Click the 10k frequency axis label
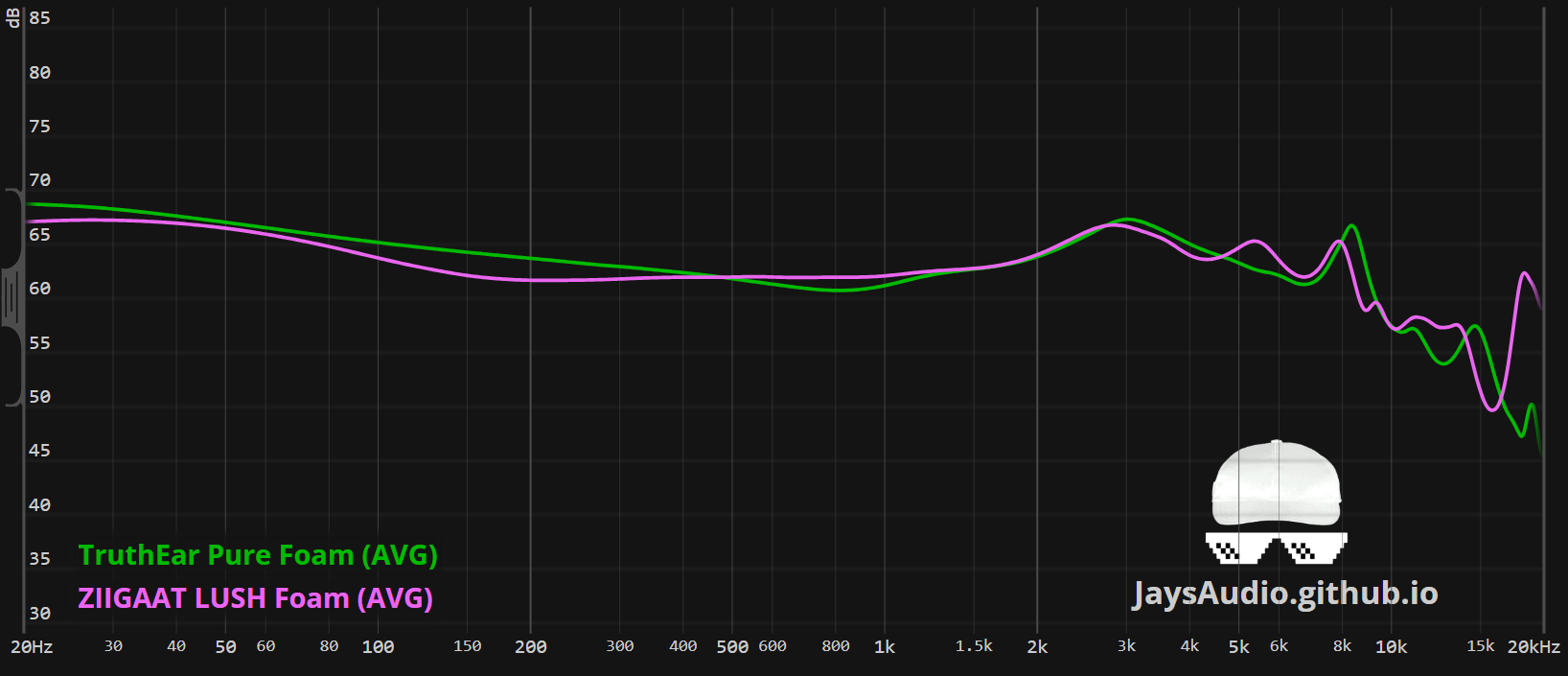This screenshot has width=1568, height=676. [1392, 647]
